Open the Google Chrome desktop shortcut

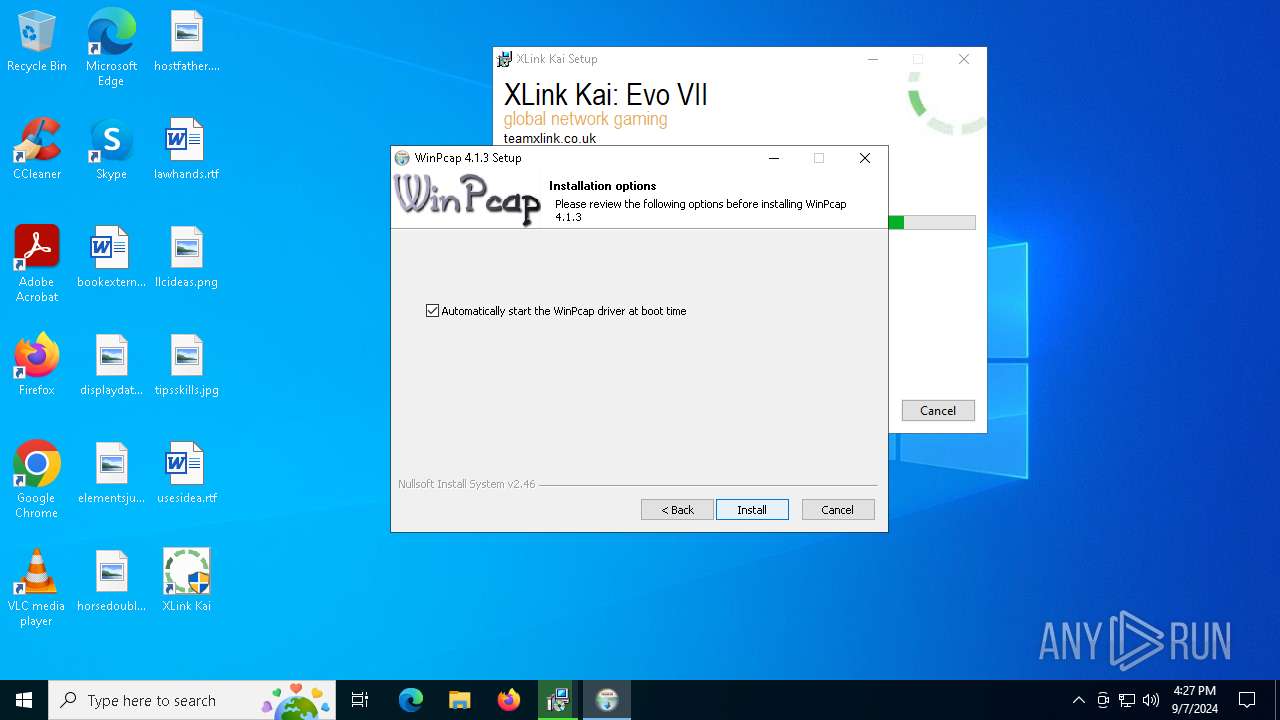pos(37,481)
